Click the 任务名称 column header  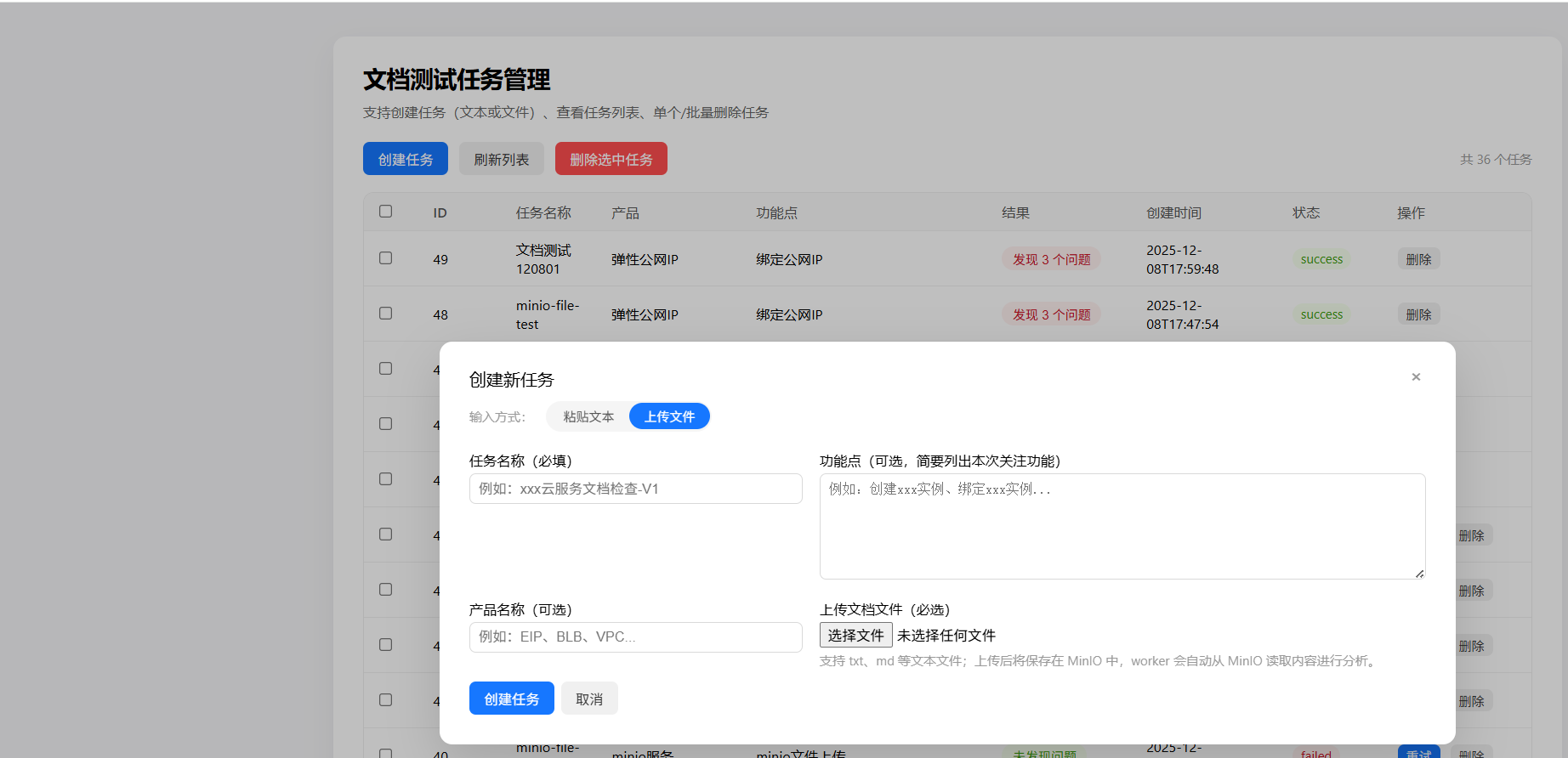coord(543,212)
